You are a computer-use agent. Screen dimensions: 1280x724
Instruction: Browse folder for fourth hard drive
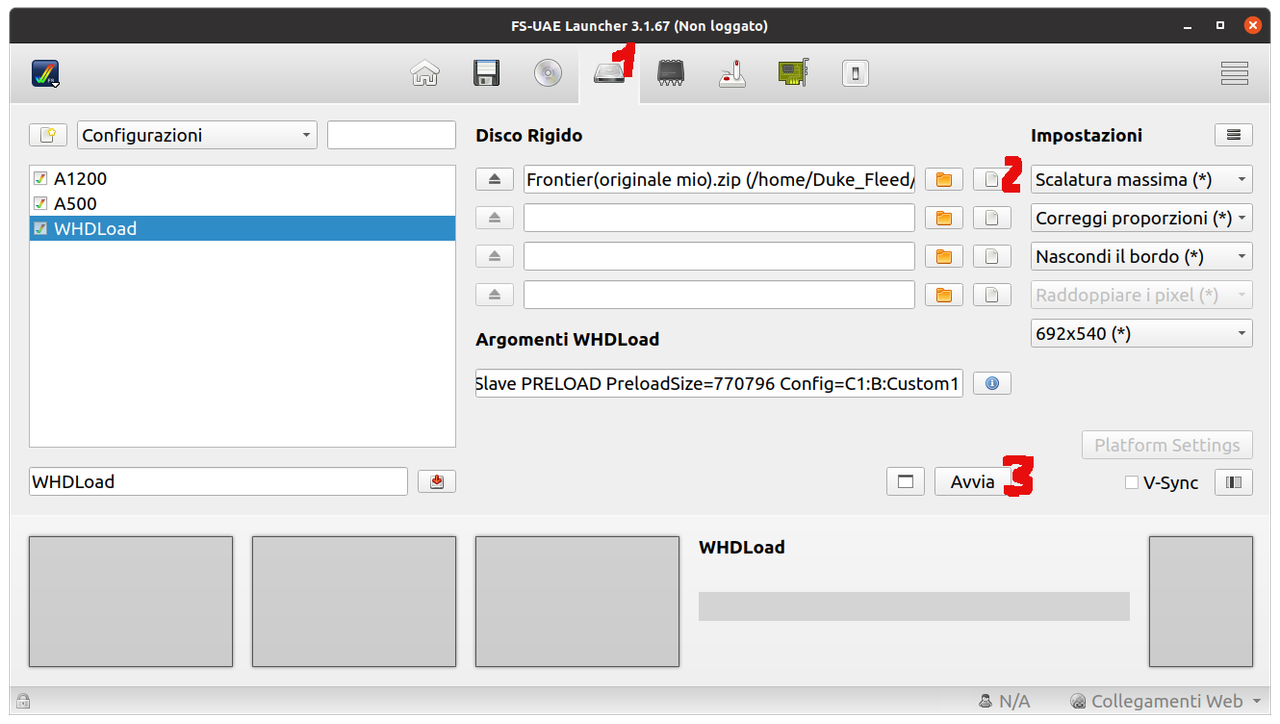[943, 295]
